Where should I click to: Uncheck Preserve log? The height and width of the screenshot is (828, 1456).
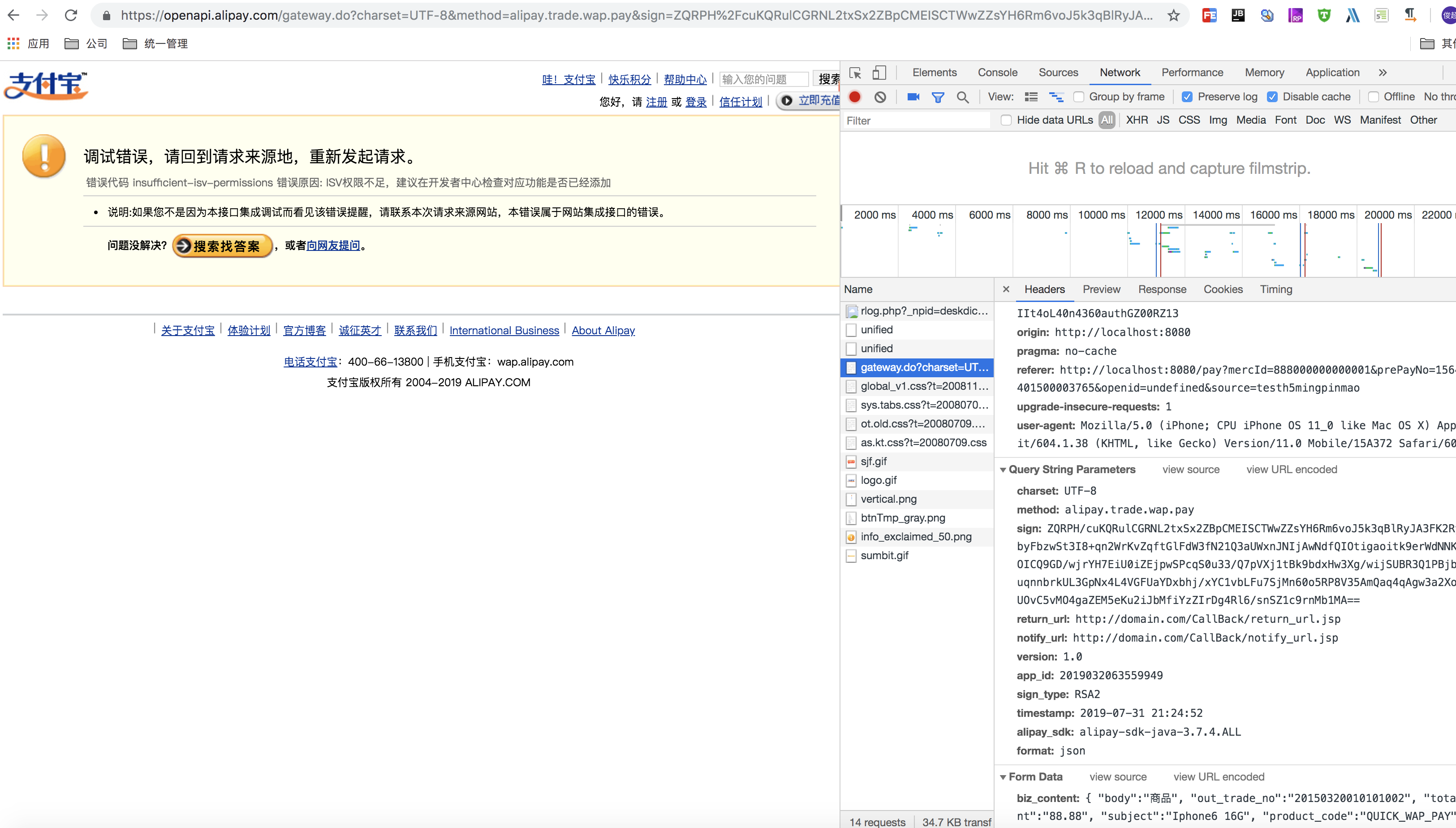[1187, 97]
